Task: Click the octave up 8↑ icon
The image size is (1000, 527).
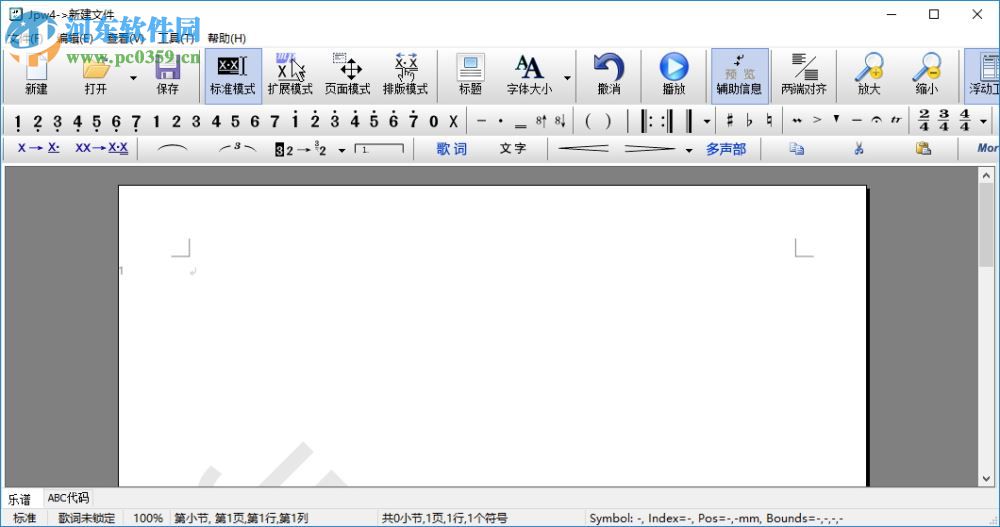Action: (x=540, y=121)
